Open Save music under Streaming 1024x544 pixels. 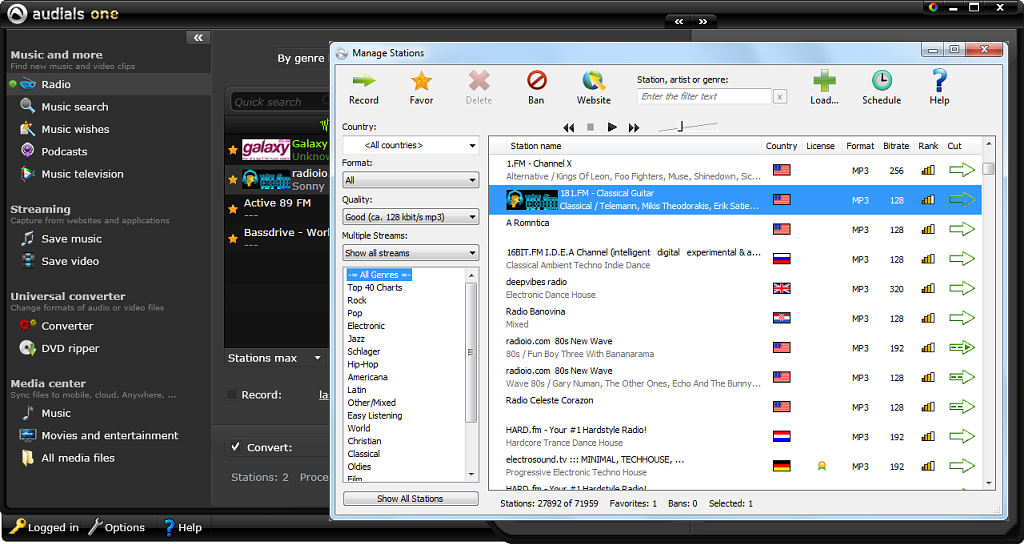pyautogui.click(x=71, y=238)
